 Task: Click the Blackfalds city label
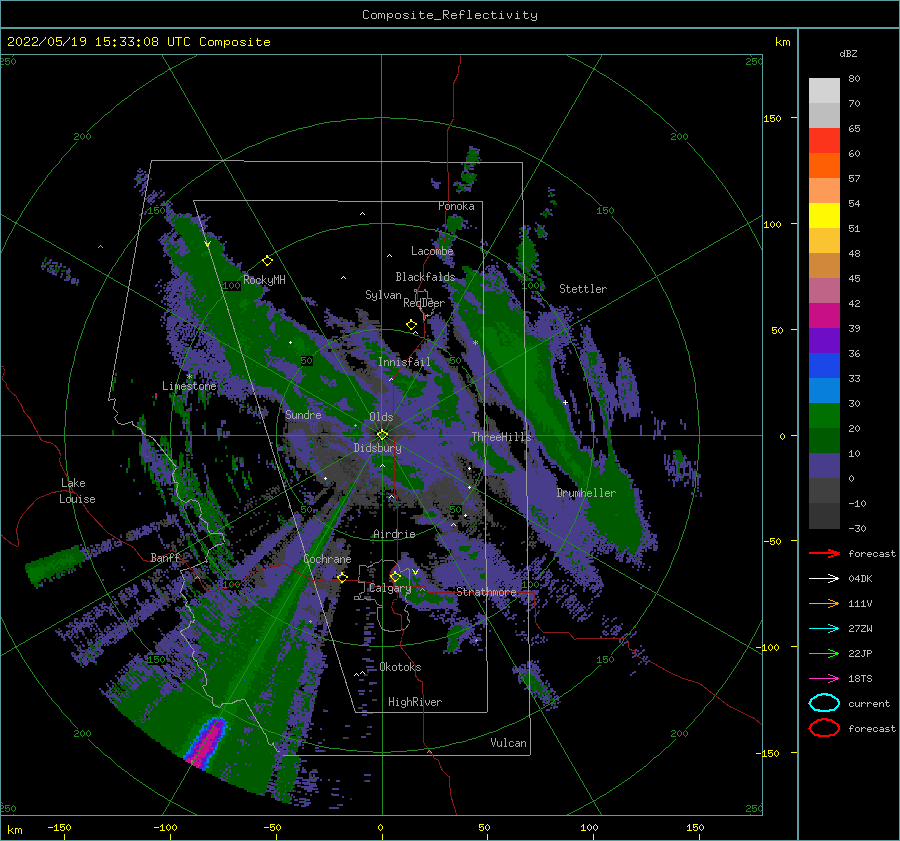click(x=425, y=277)
